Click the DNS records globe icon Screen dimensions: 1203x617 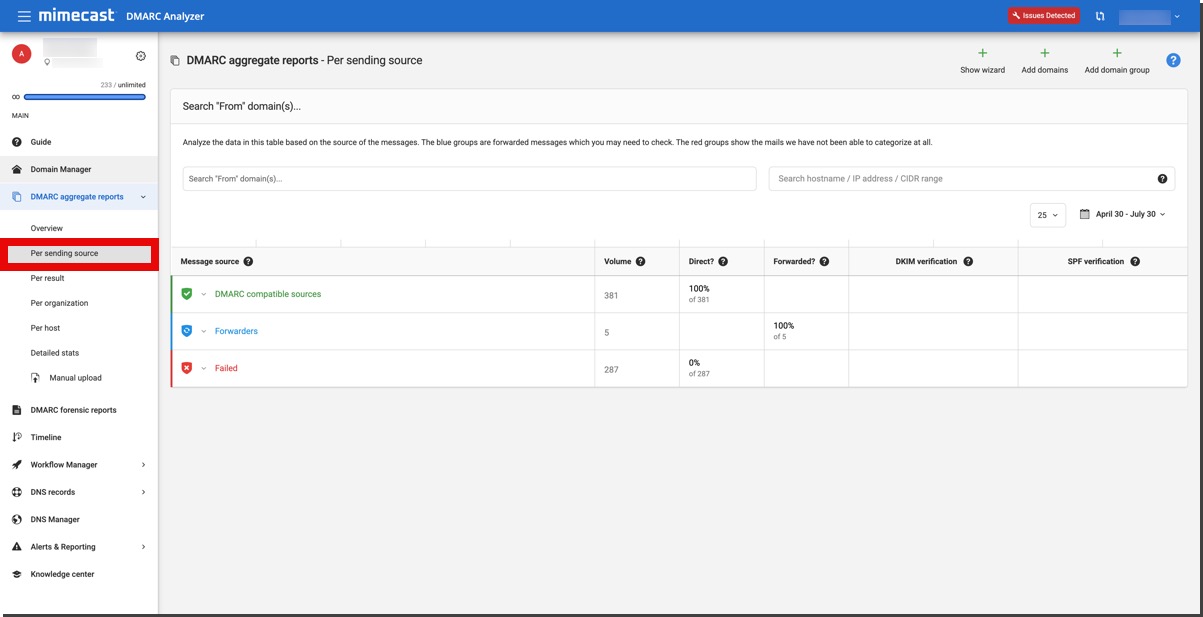[x=17, y=492]
